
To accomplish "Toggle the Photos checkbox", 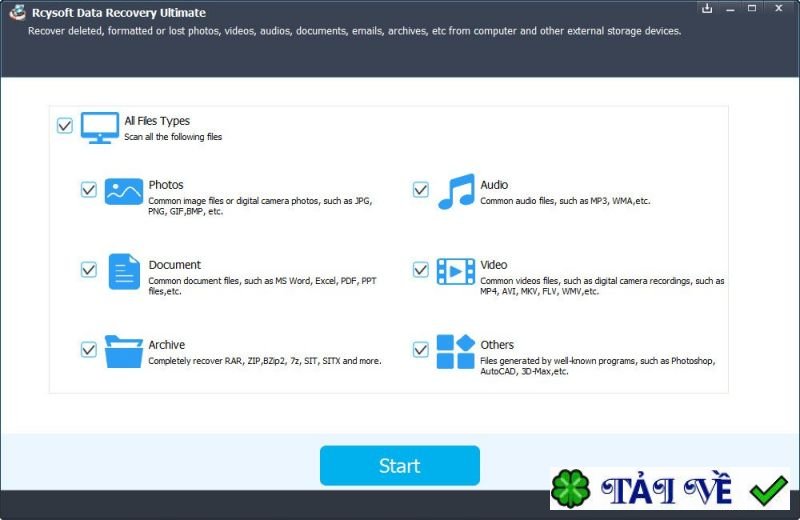I will [x=89, y=189].
